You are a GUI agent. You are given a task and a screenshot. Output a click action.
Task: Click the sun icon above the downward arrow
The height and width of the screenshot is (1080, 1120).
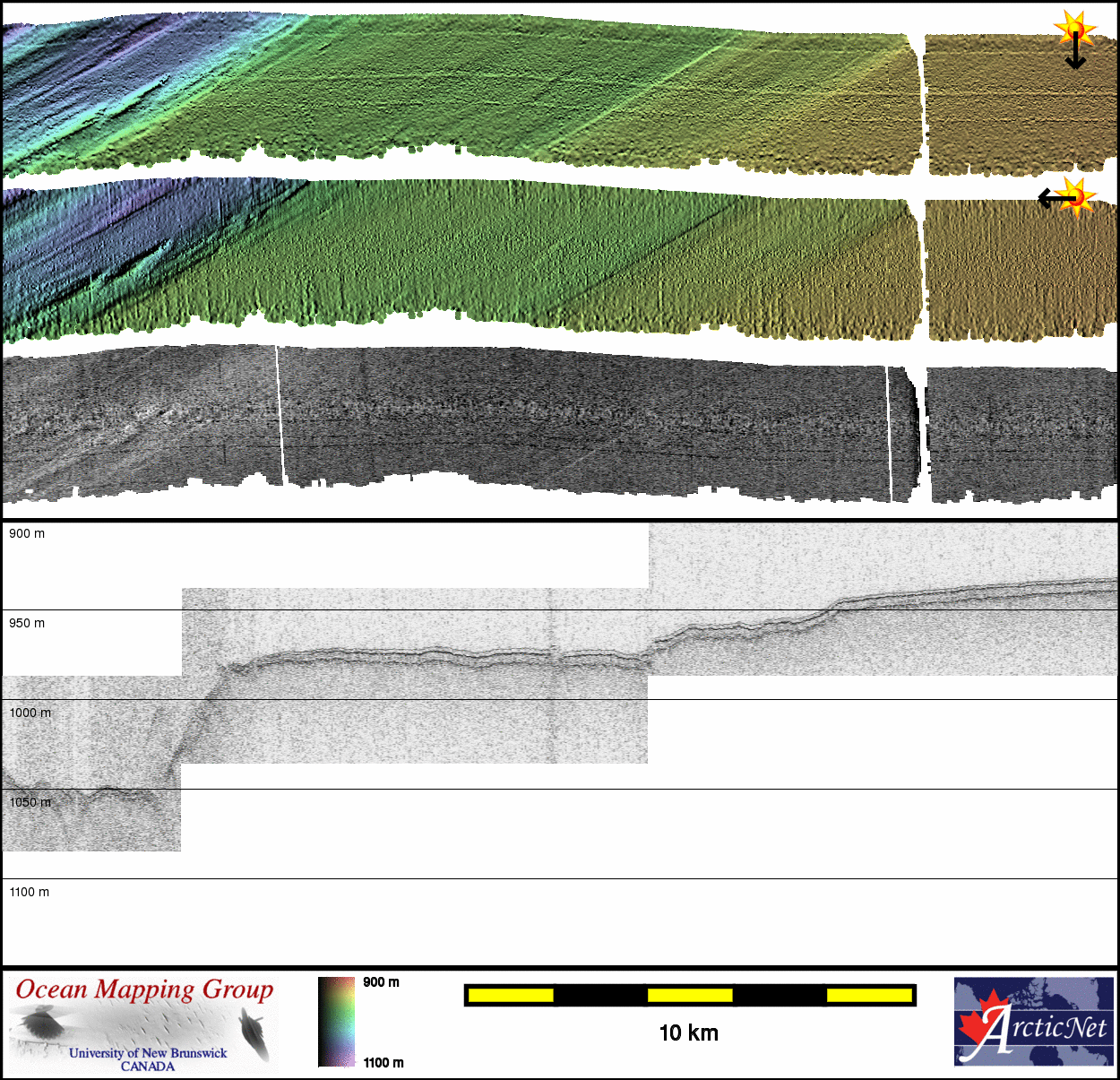pos(1074,29)
